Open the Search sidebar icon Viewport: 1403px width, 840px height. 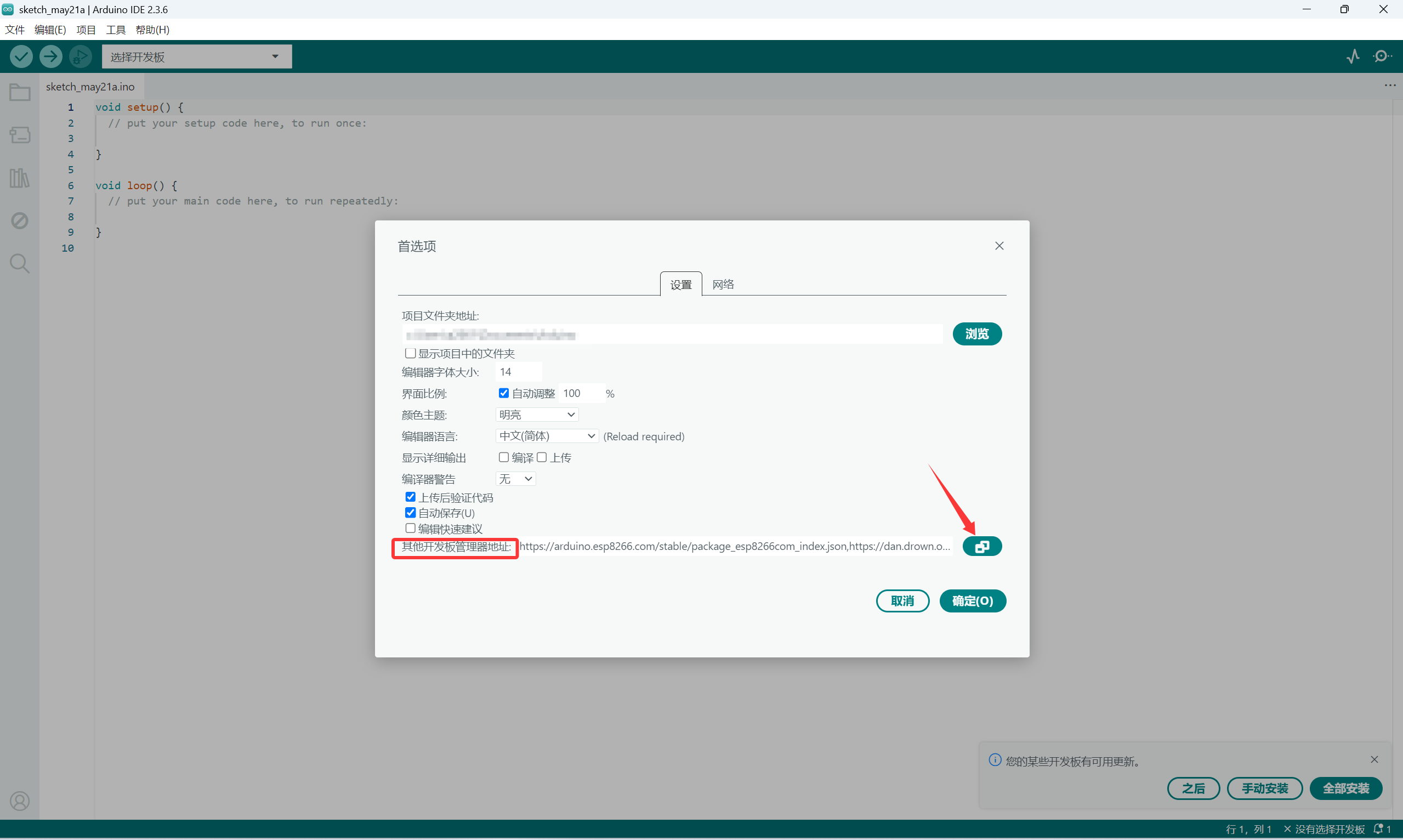coord(20,263)
